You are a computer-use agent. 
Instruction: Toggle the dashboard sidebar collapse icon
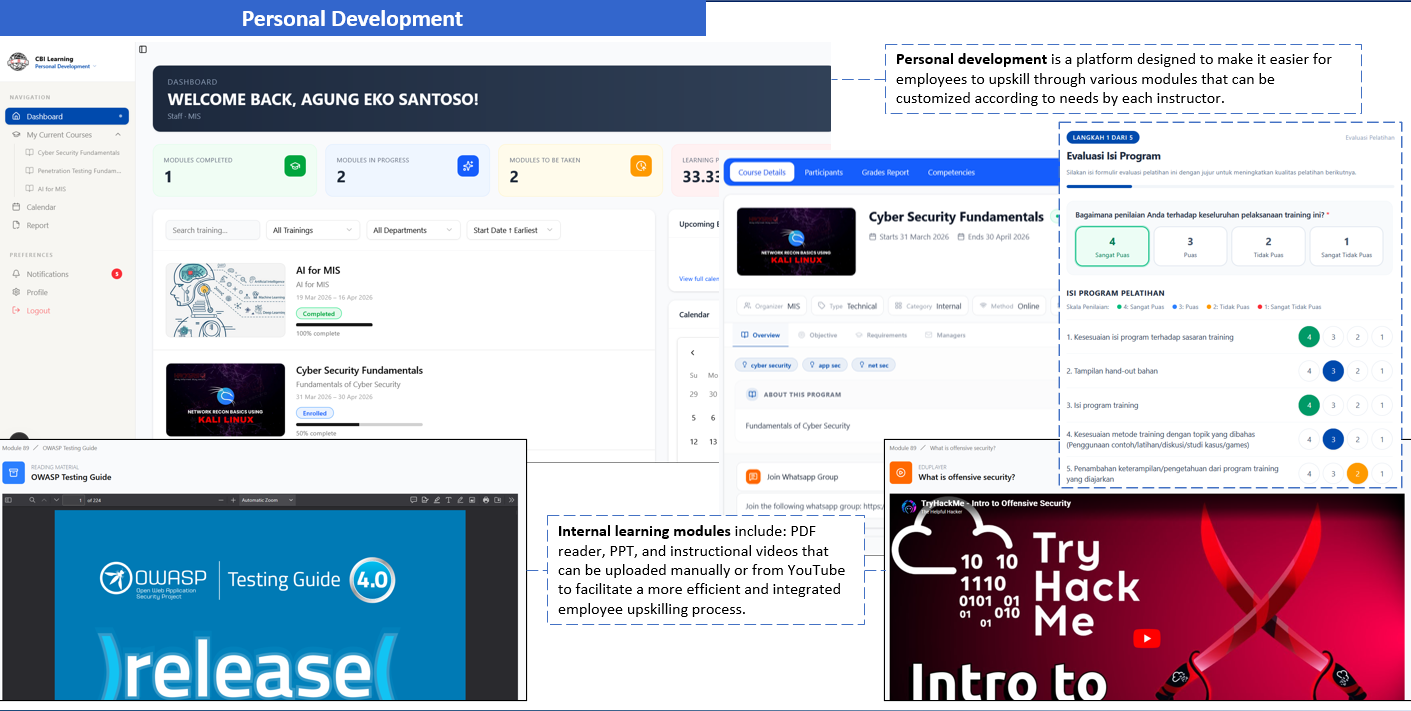pyautogui.click(x=143, y=49)
